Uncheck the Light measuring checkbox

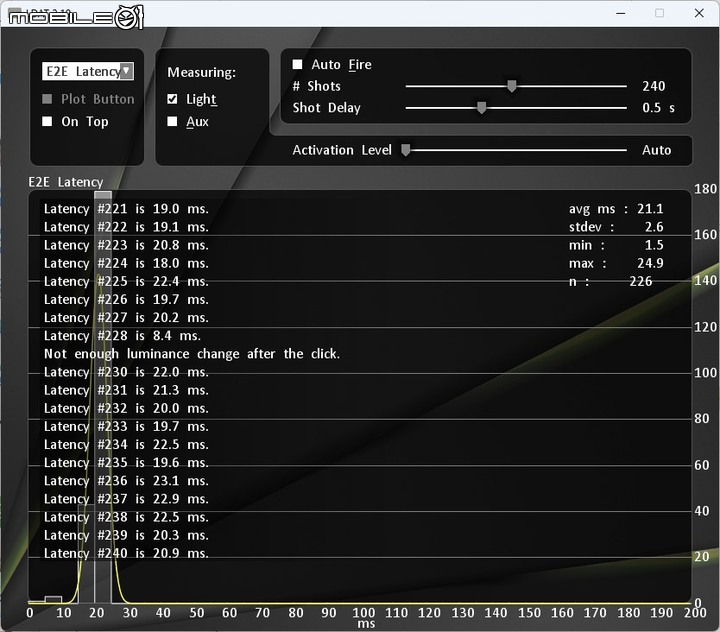pos(172,99)
